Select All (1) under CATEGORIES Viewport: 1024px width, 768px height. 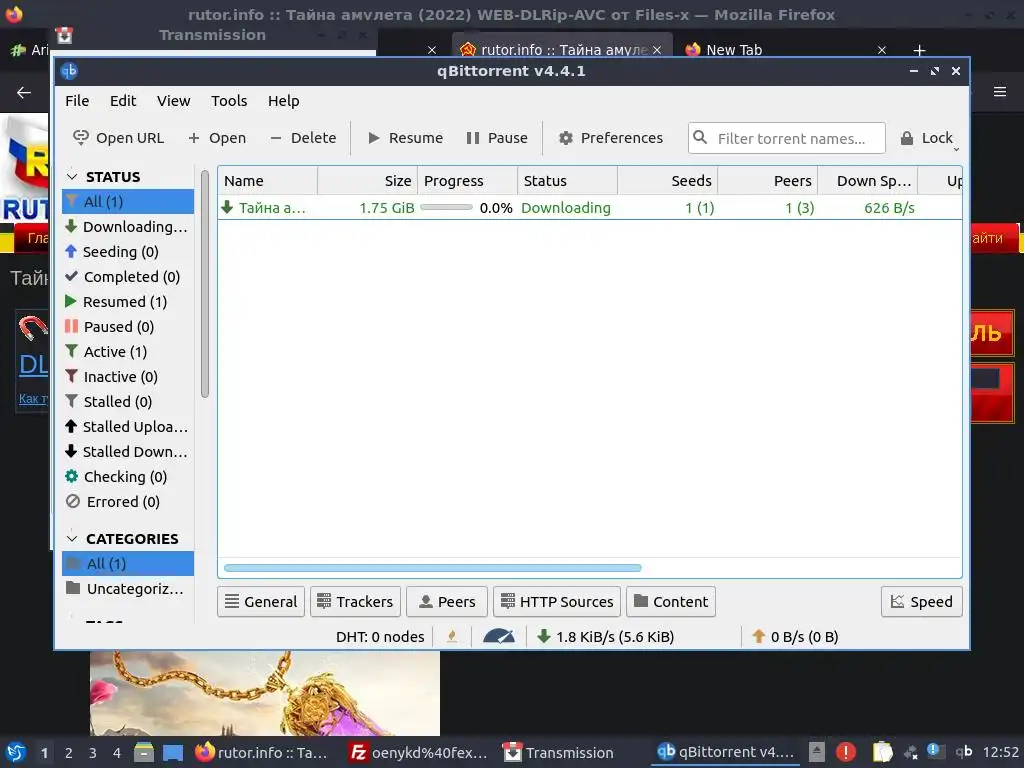128,564
